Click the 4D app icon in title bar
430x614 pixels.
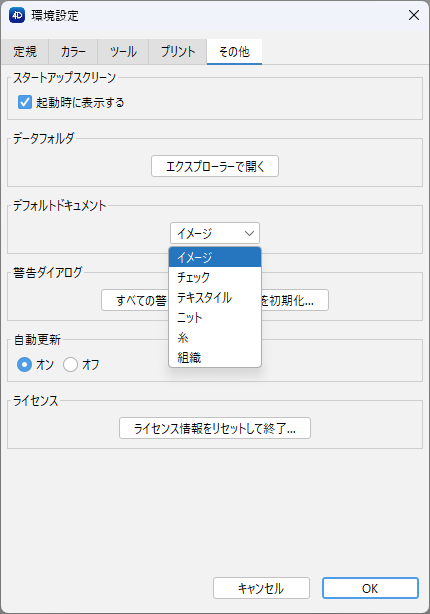point(17,15)
